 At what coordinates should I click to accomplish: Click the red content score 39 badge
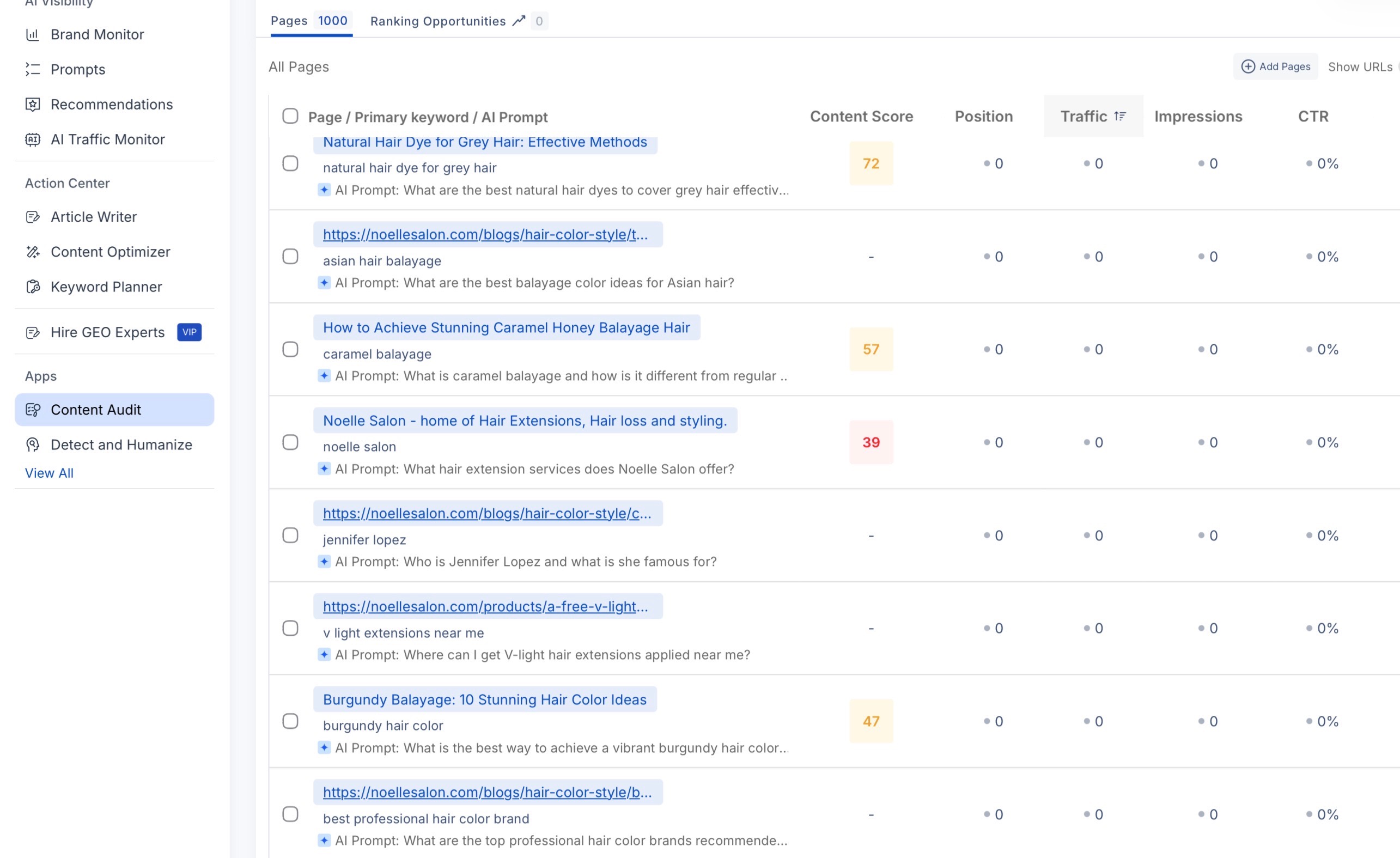[x=871, y=443]
